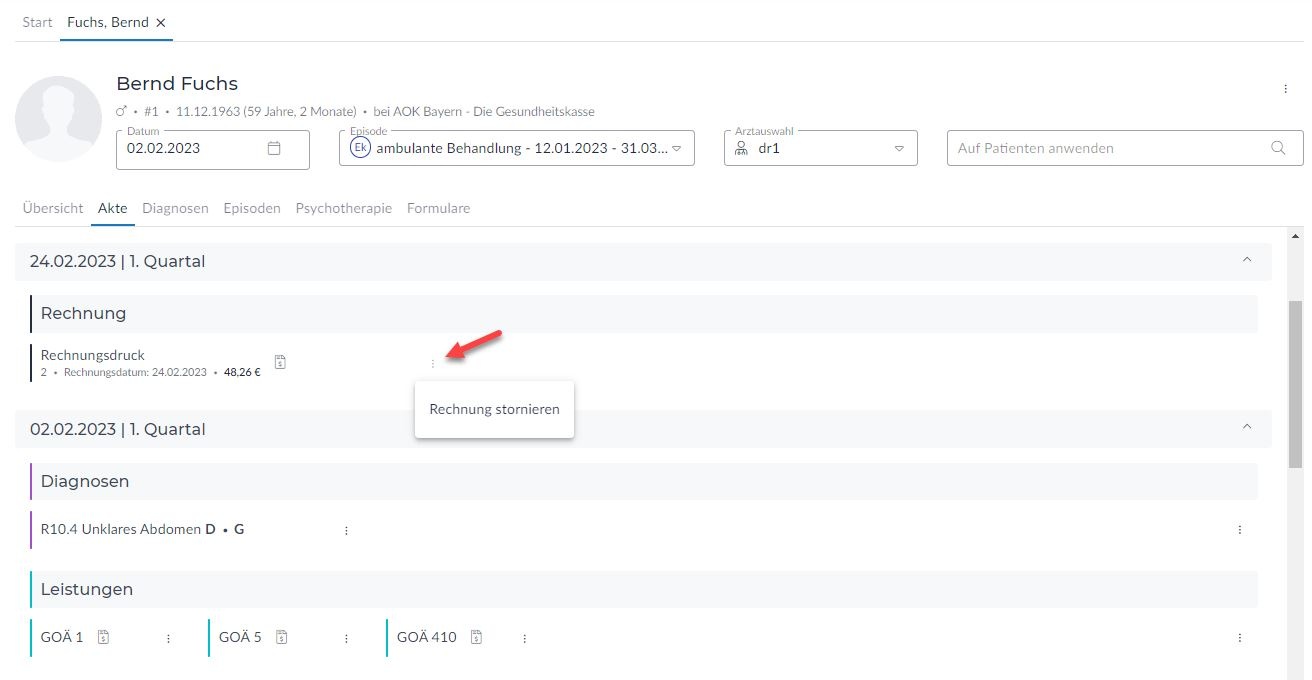Open three-dot menu beside GOÄ 410
This screenshot has width=1312, height=680.
pos(524,638)
